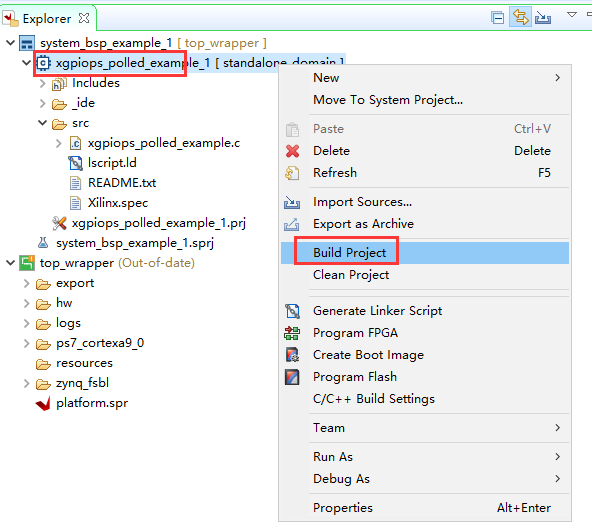Choose Refresh from the context menu
Image resolution: width=592 pixels, height=530 pixels.
(x=425, y=173)
